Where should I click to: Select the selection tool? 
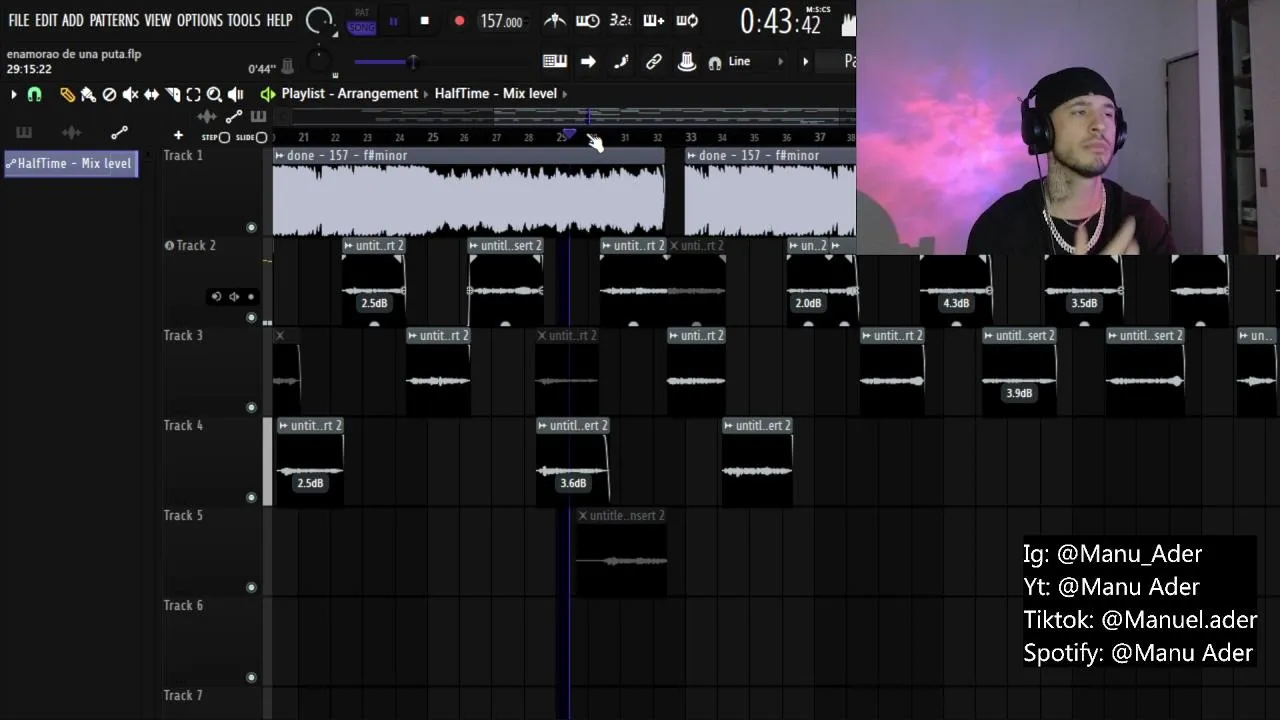193,95
